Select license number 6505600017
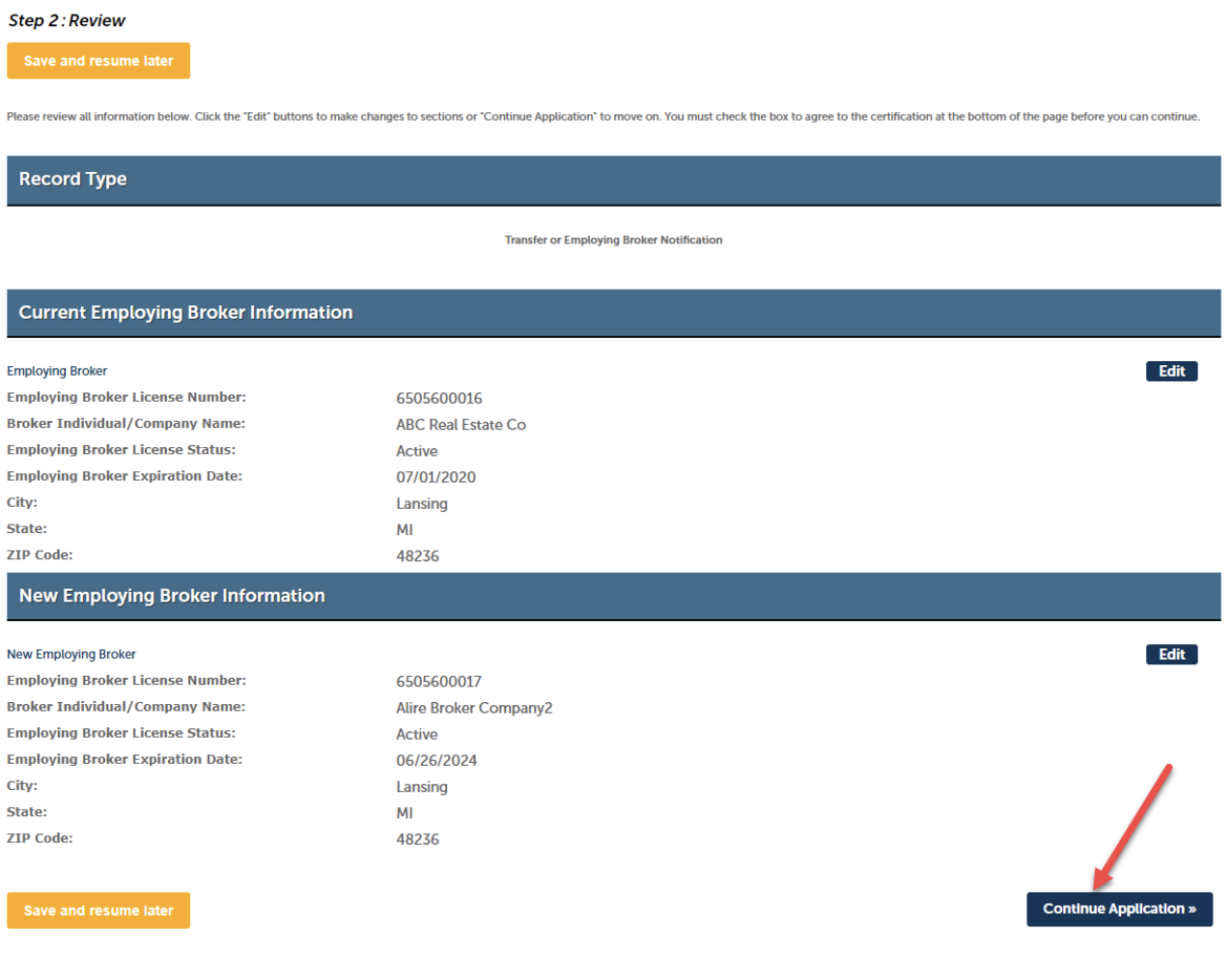The image size is (1232, 958). pyautogui.click(x=439, y=682)
